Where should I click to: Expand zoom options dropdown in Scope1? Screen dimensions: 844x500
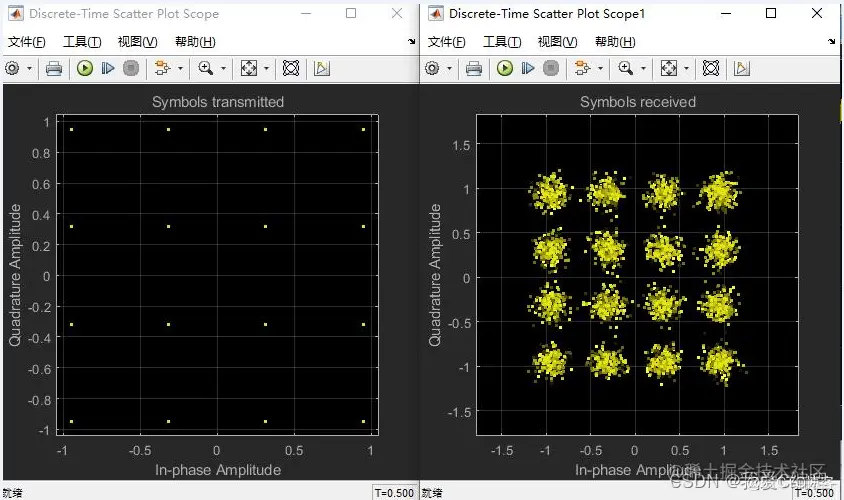point(643,68)
